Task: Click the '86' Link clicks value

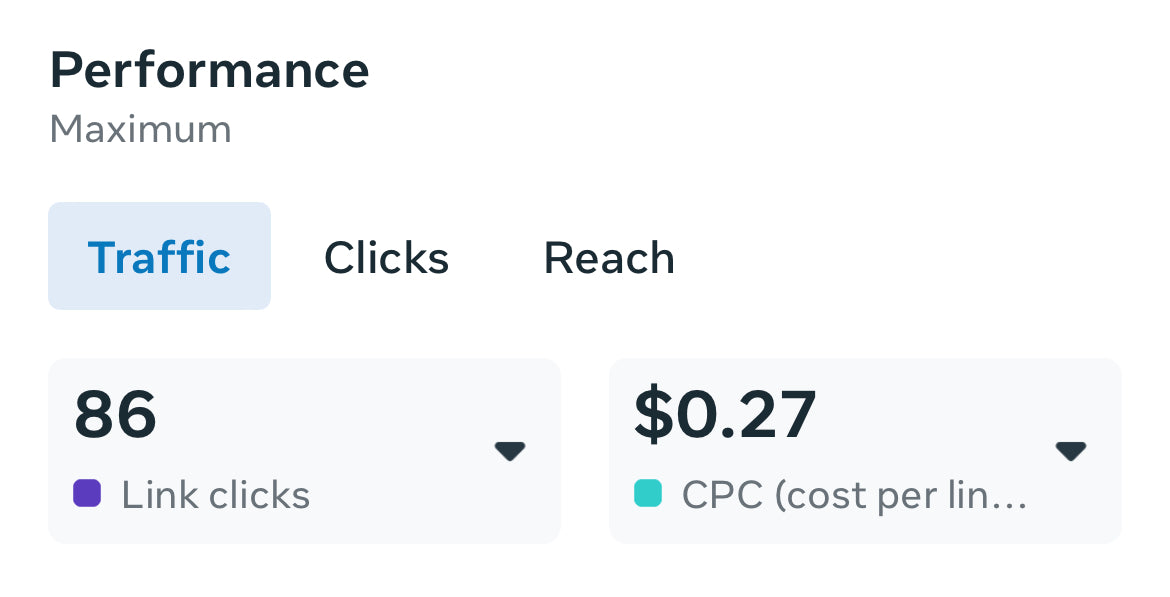Action: 113,415
